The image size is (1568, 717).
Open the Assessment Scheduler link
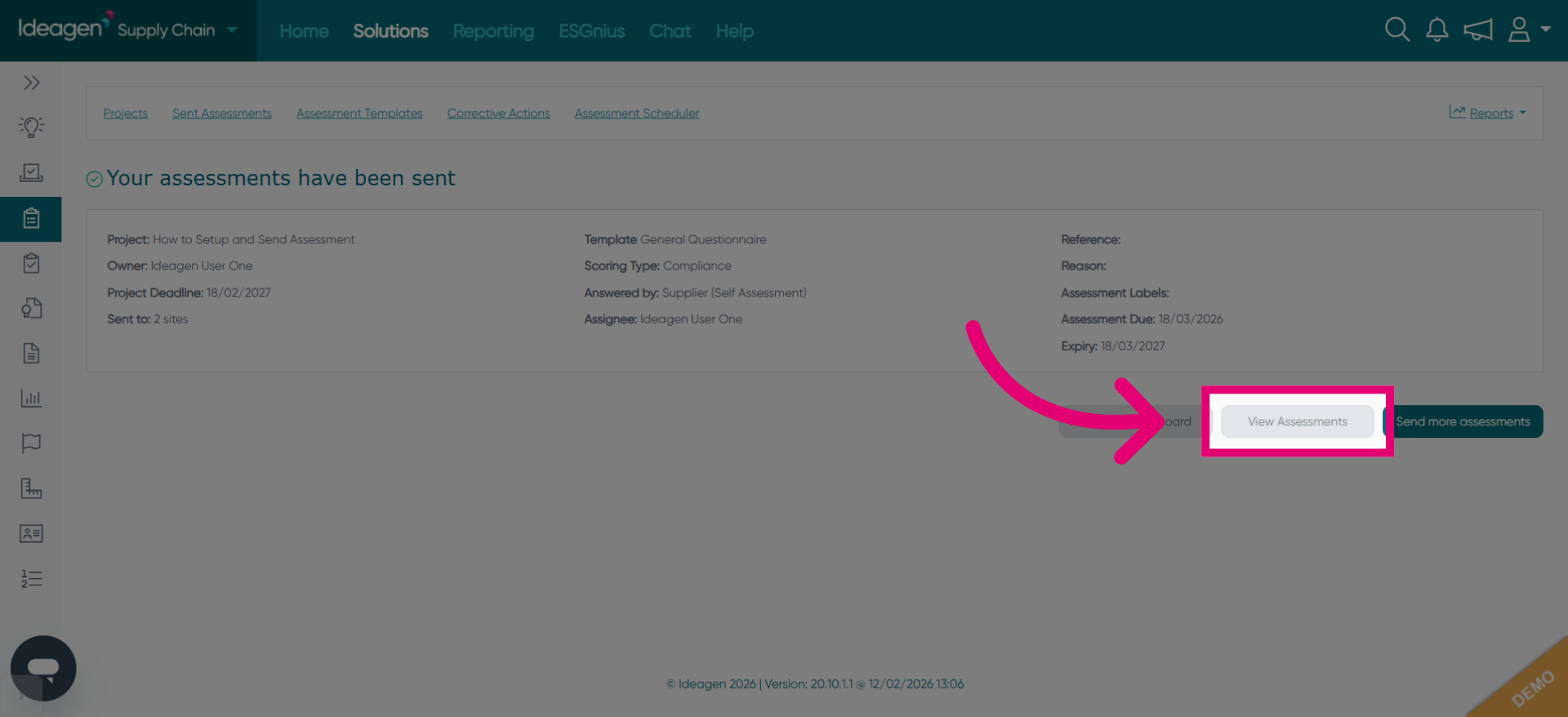tap(637, 114)
